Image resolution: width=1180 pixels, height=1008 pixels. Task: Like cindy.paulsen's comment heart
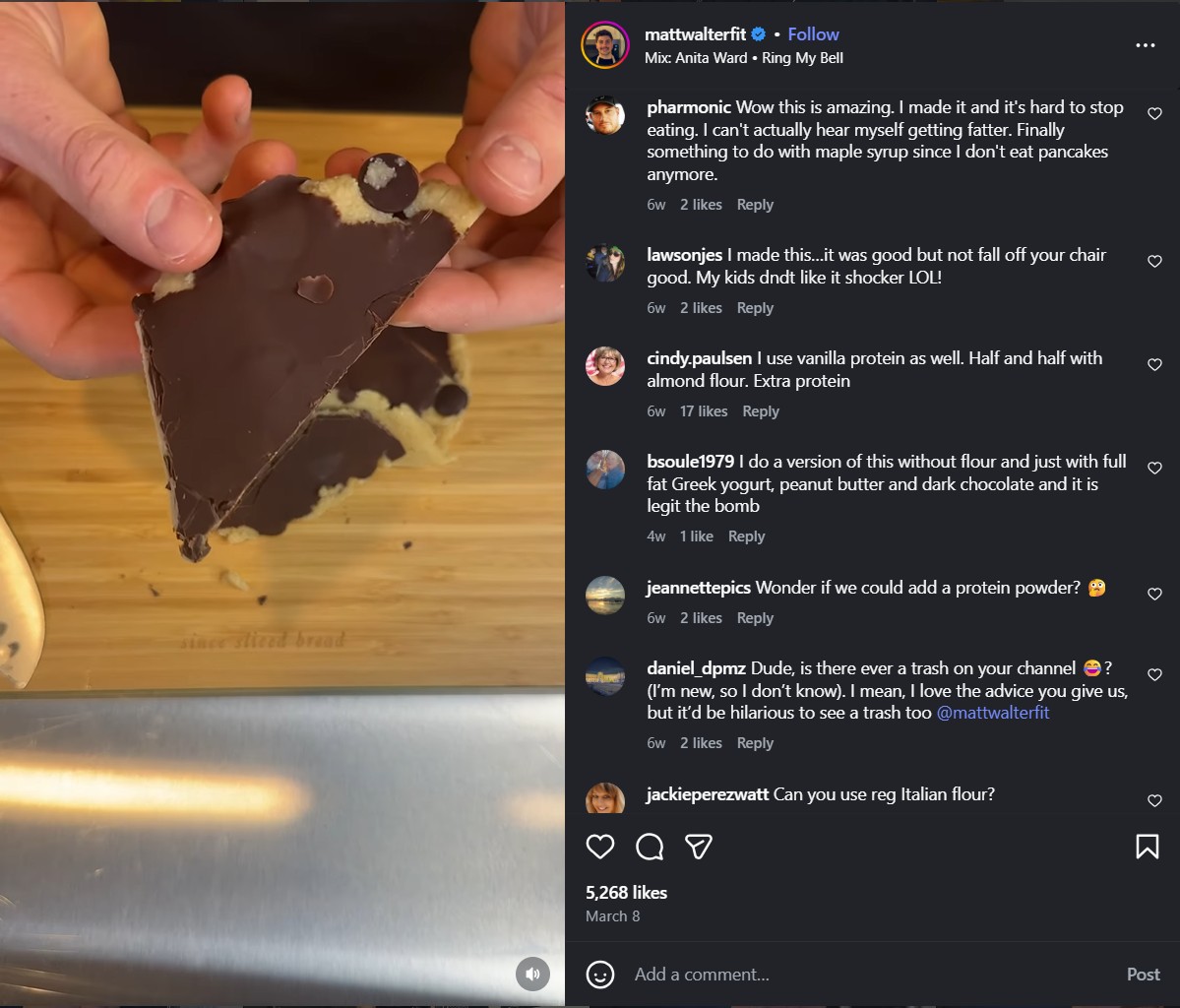point(1154,364)
